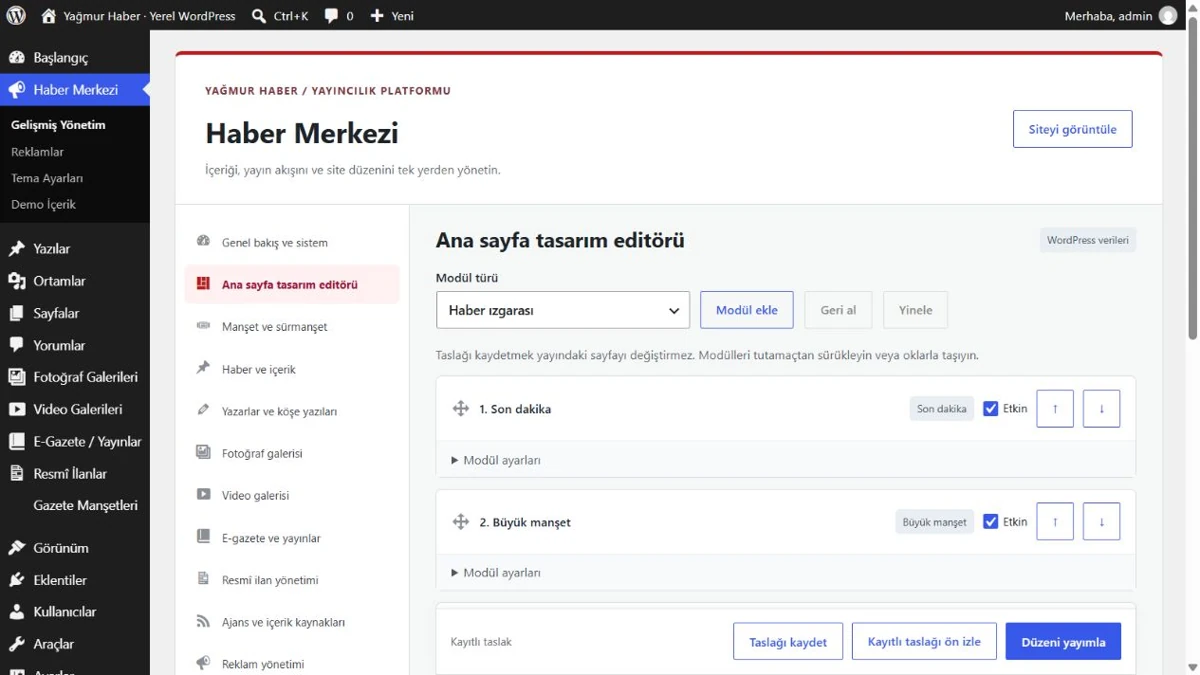The image size is (1200, 675).
Task: Click the plus icon next to Yeni
Action: coord(377,15)
